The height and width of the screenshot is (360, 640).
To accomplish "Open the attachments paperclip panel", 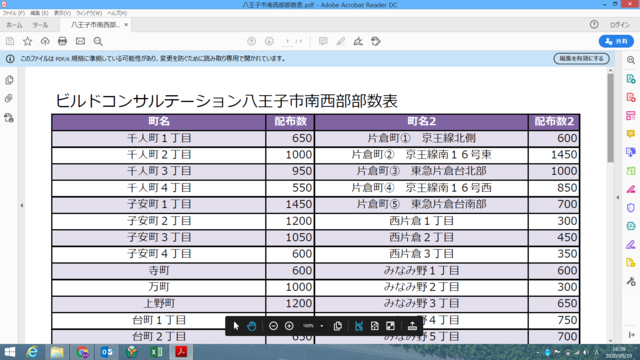I will 9,98.
